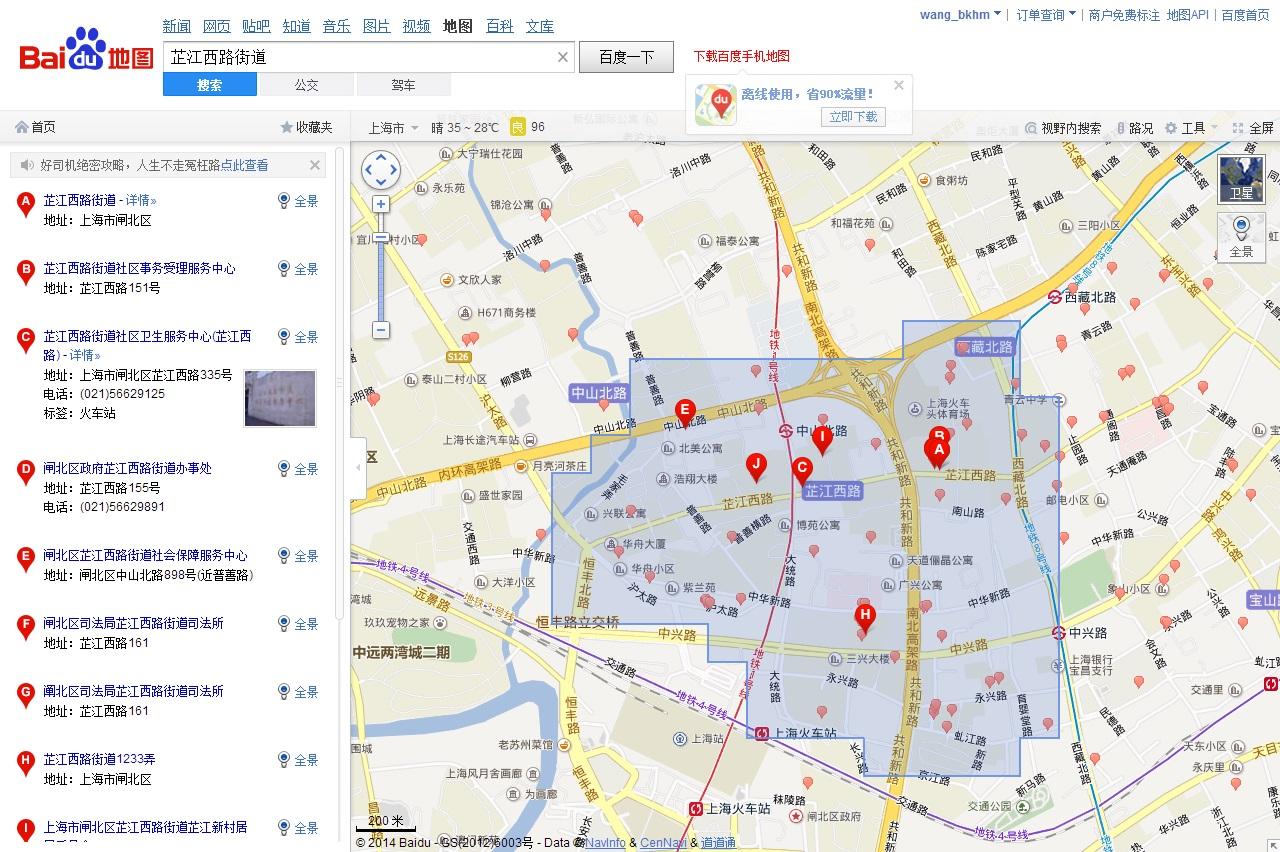The width and height of the screenshot is (1280, 852).
Task: Open CenNavi data provider link
Action: coord(663,843)
